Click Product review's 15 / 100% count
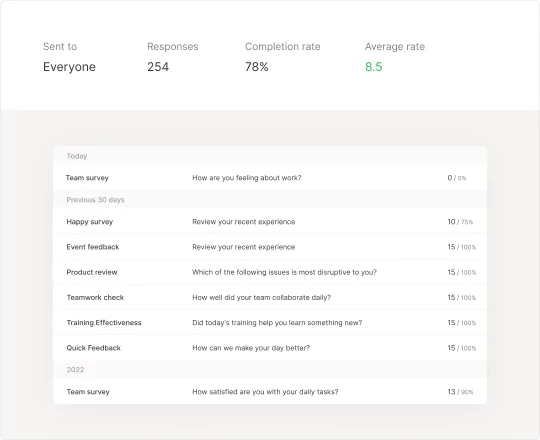This screenshot has width=540, height=440. coord(461,272)
